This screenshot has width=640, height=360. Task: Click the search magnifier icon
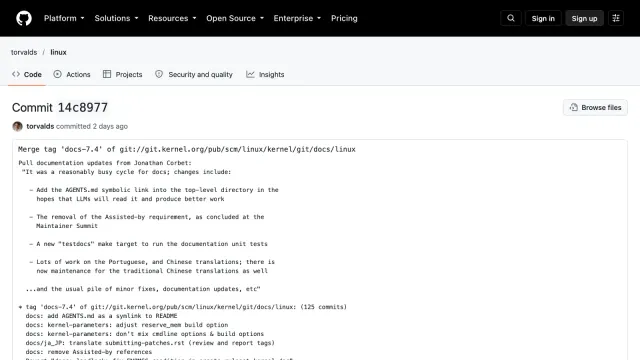tap(511, 18)
